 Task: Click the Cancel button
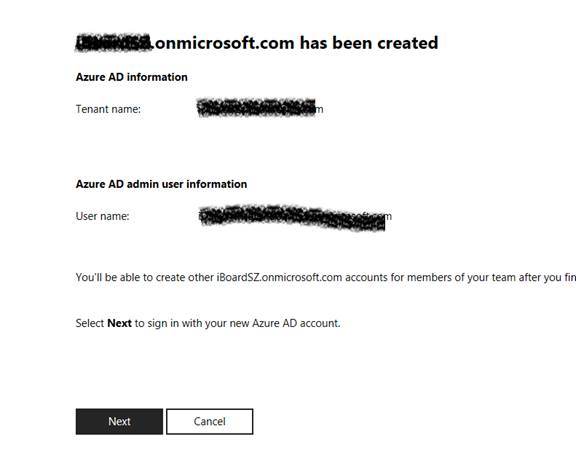209,421
